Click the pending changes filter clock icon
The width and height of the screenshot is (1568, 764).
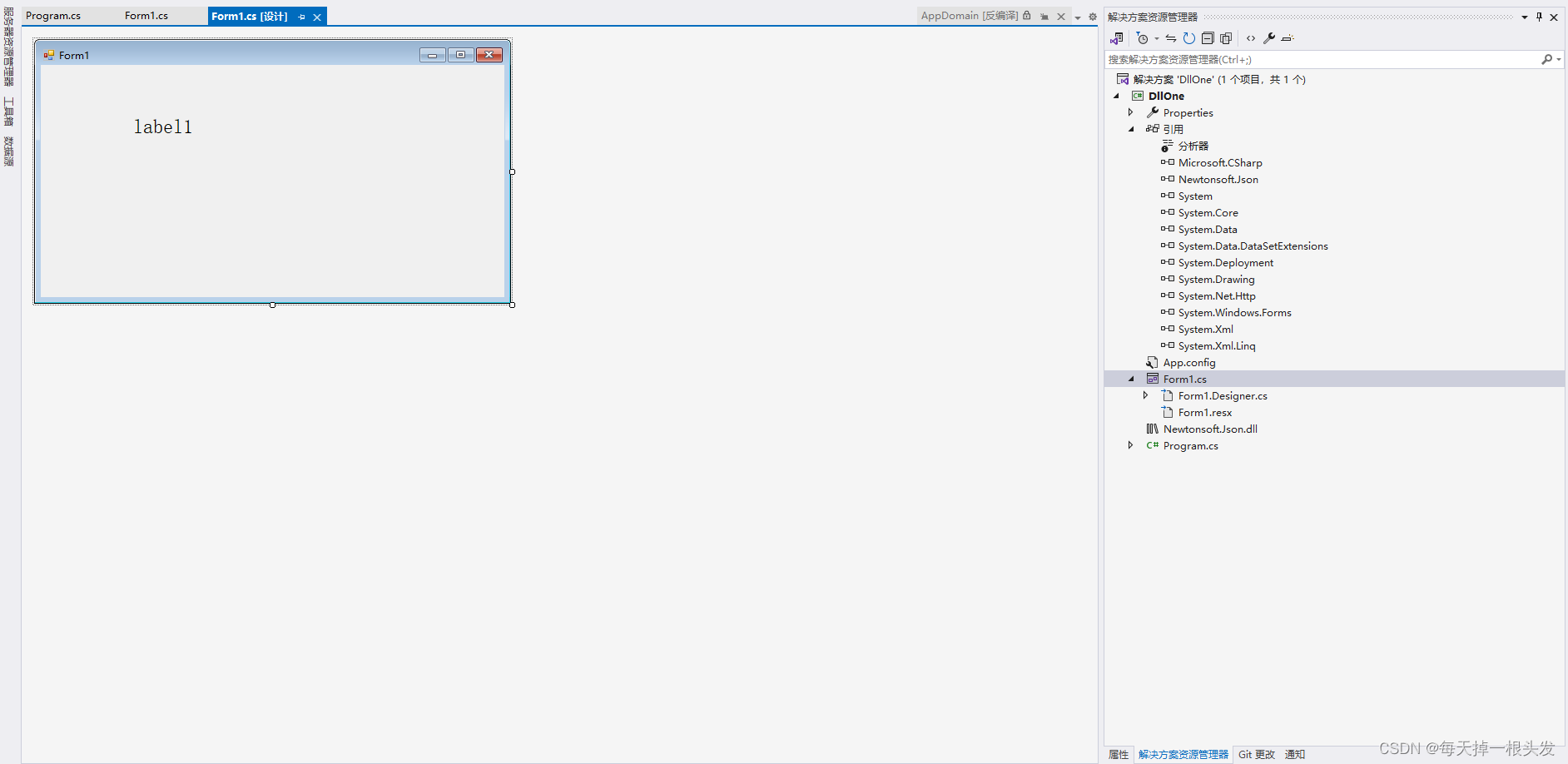[1143, 38]
